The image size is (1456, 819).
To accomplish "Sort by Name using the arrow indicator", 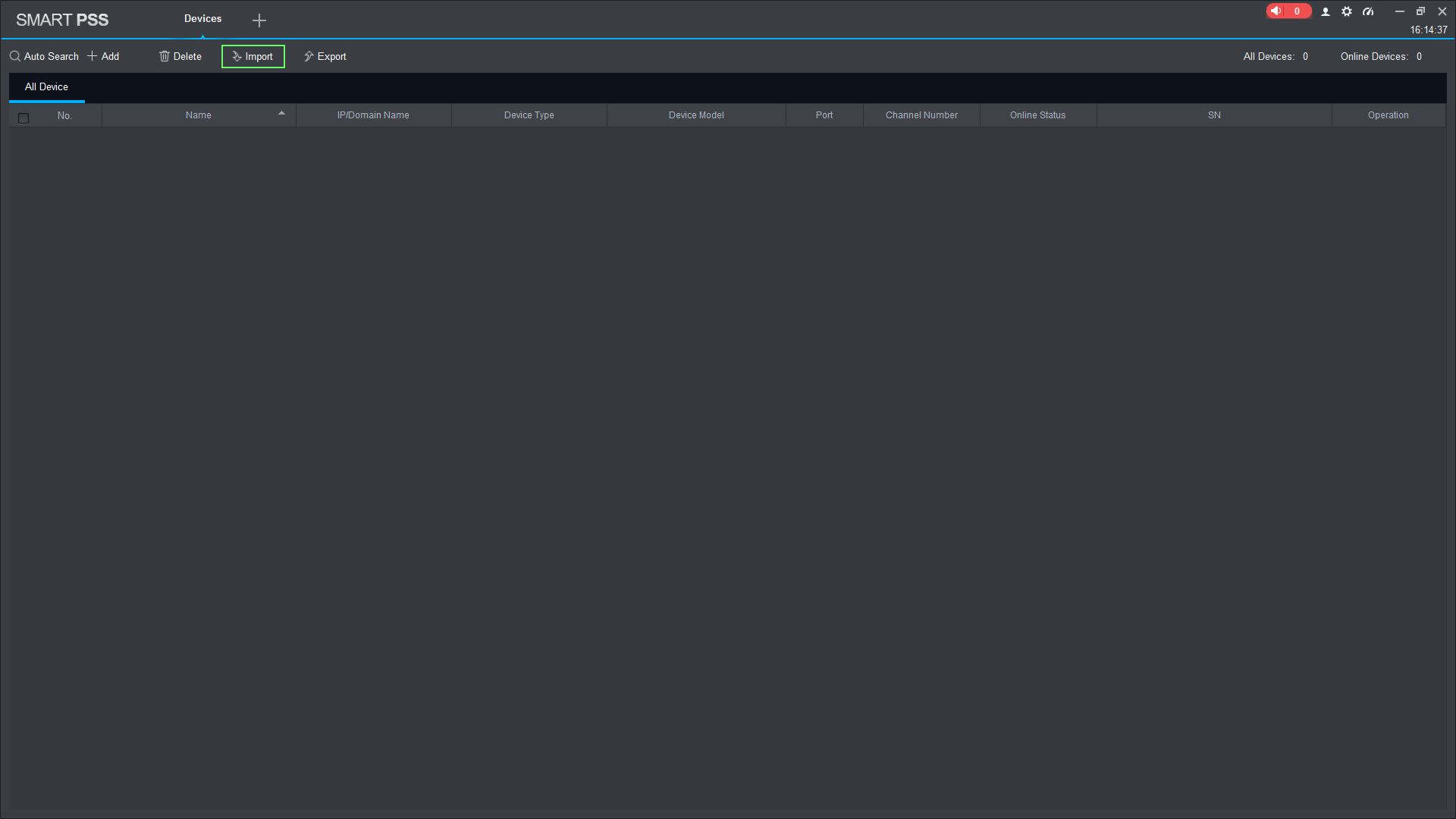I will tap(281, 114).
